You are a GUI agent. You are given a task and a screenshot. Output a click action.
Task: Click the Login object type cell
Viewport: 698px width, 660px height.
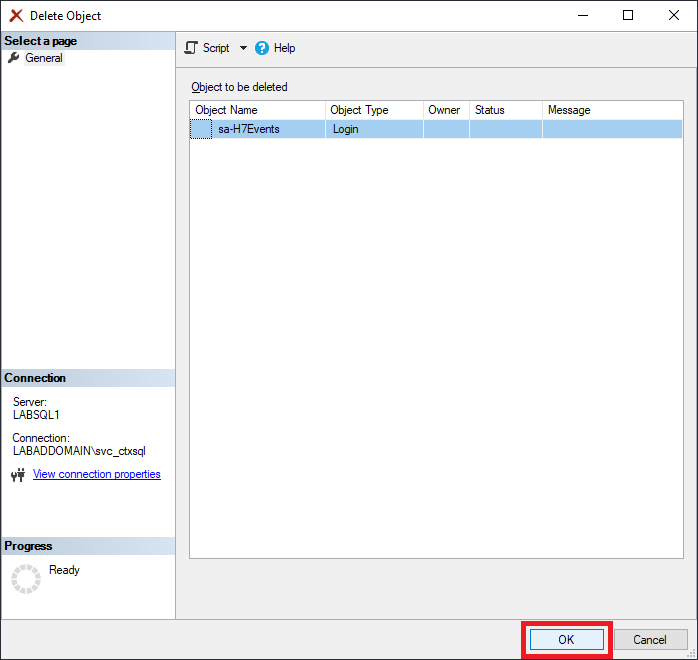point(346,129)
